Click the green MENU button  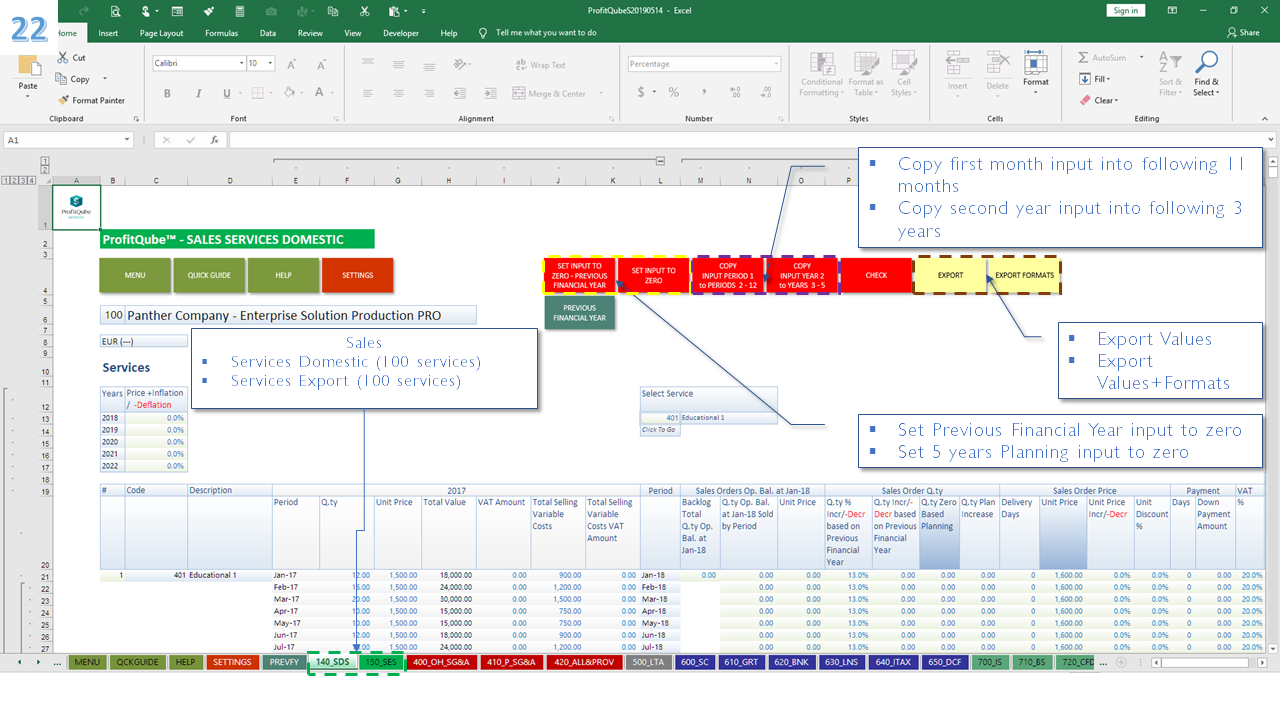[135, 275]
